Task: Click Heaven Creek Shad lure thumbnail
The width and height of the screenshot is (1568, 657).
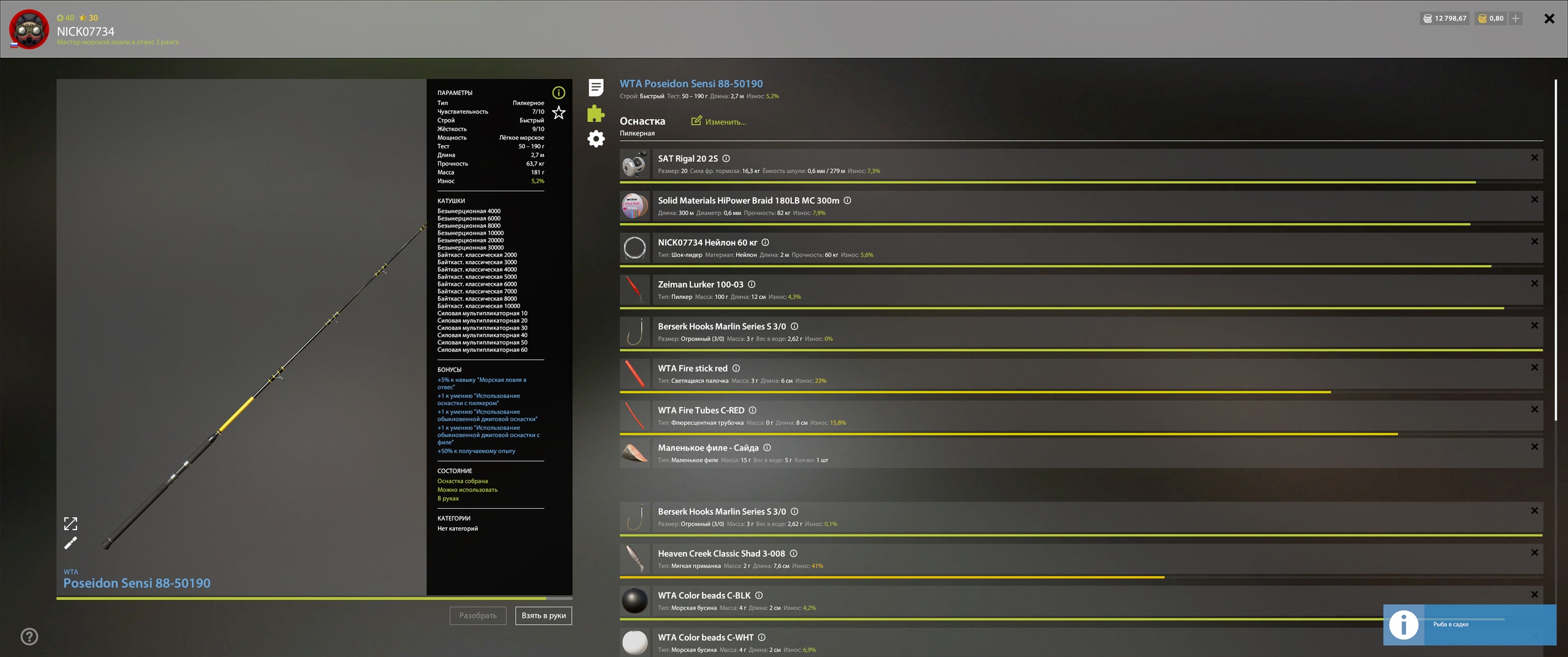Action: (x=635, y=559)
